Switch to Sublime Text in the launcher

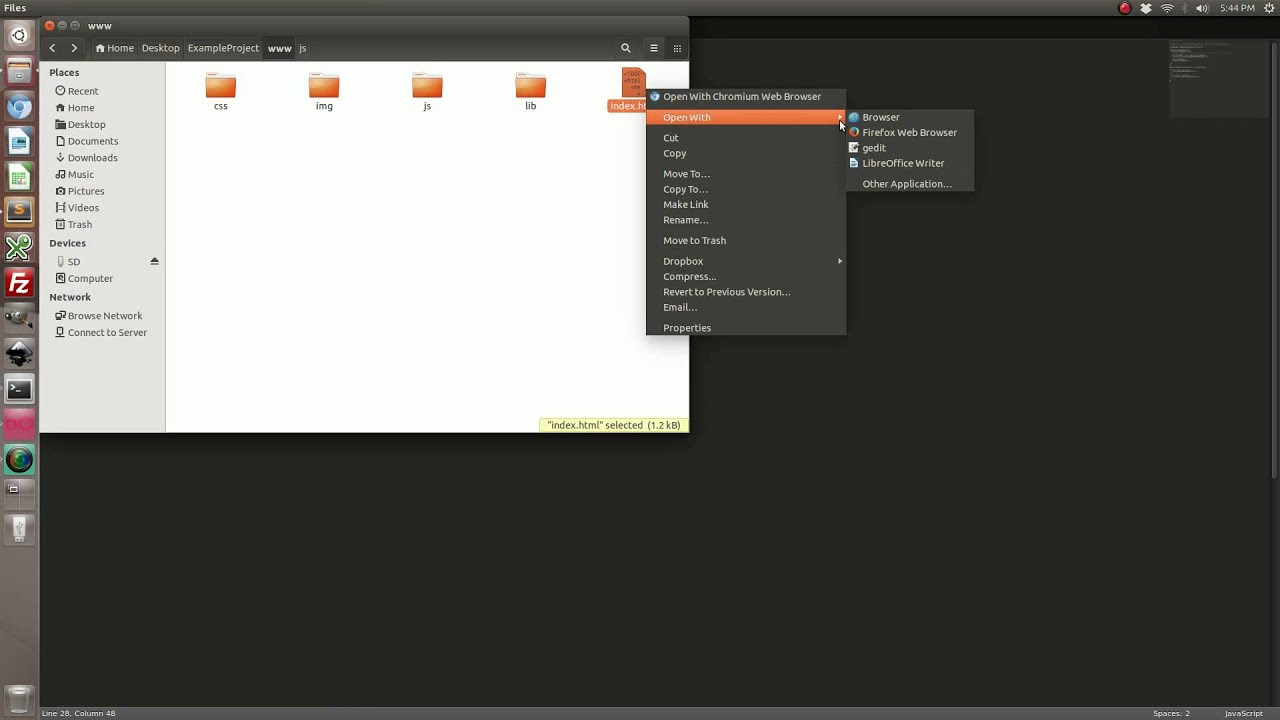[19, 212]
